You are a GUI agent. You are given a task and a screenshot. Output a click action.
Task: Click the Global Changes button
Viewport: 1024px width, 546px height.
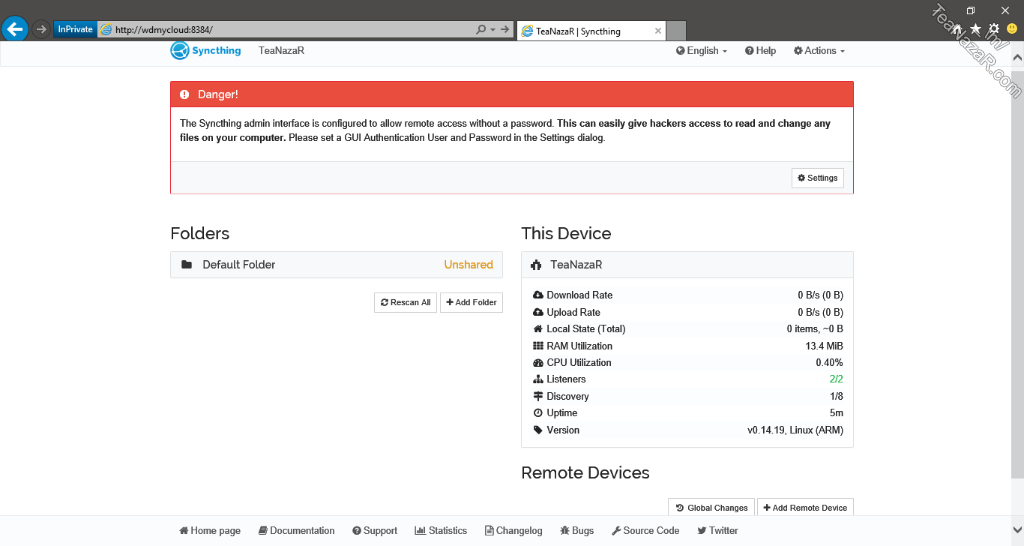tap(711, 507)
